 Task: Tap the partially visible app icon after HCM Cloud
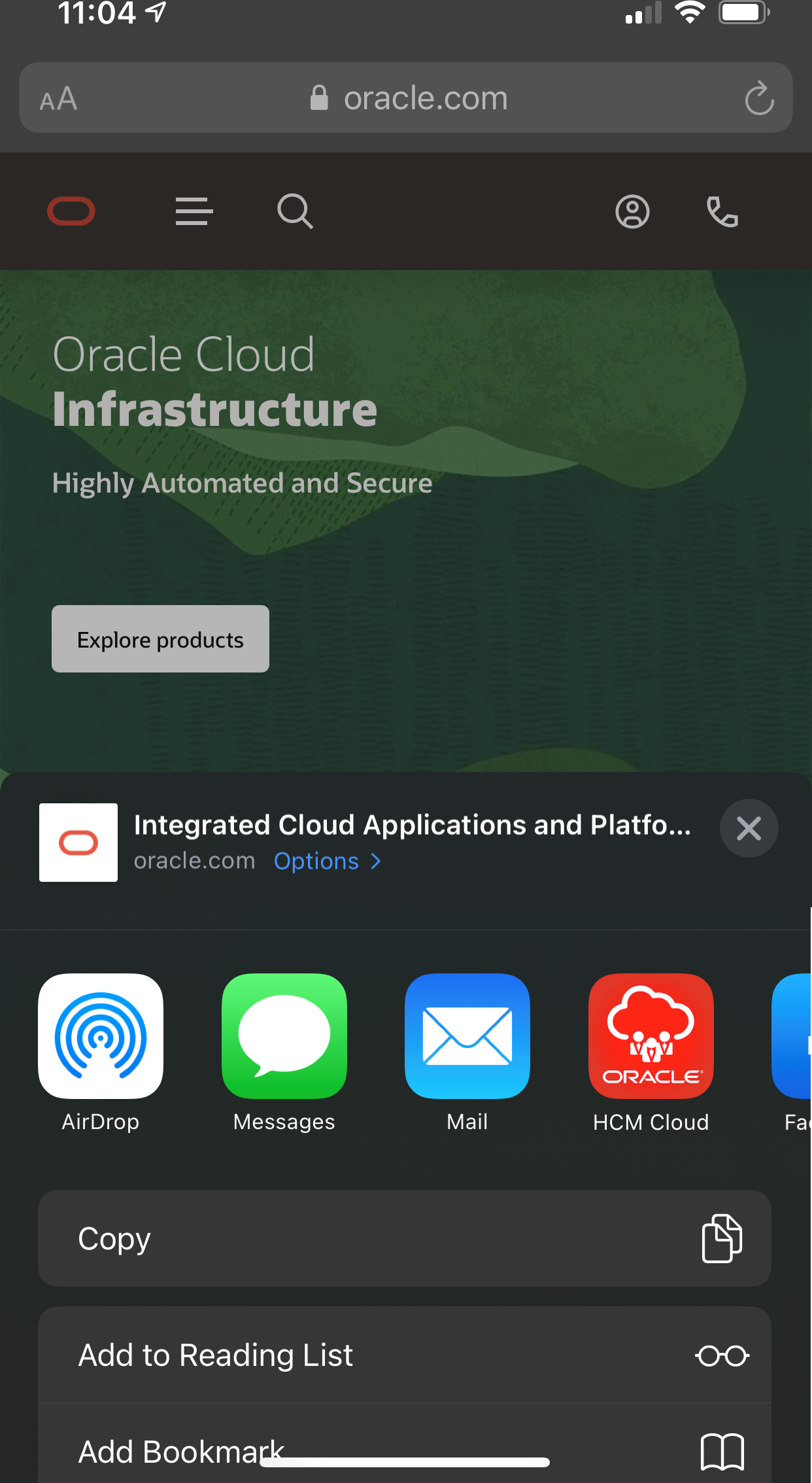tap(792, 1036)
